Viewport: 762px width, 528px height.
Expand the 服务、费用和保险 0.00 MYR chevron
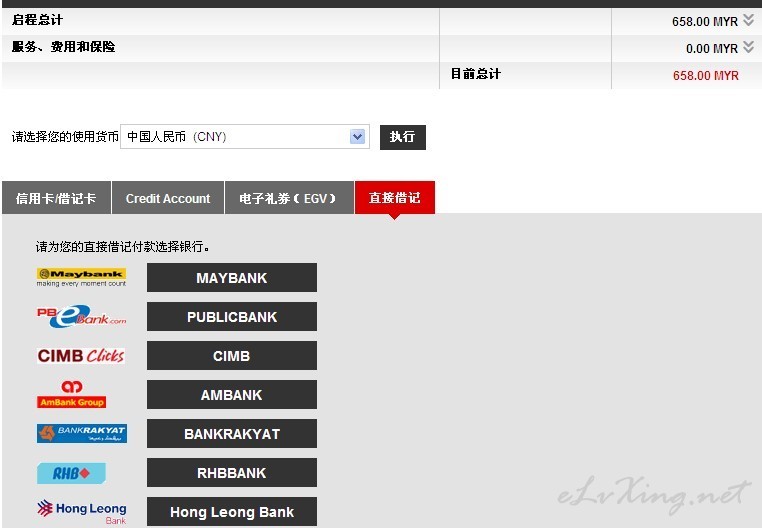coord(748,47)
